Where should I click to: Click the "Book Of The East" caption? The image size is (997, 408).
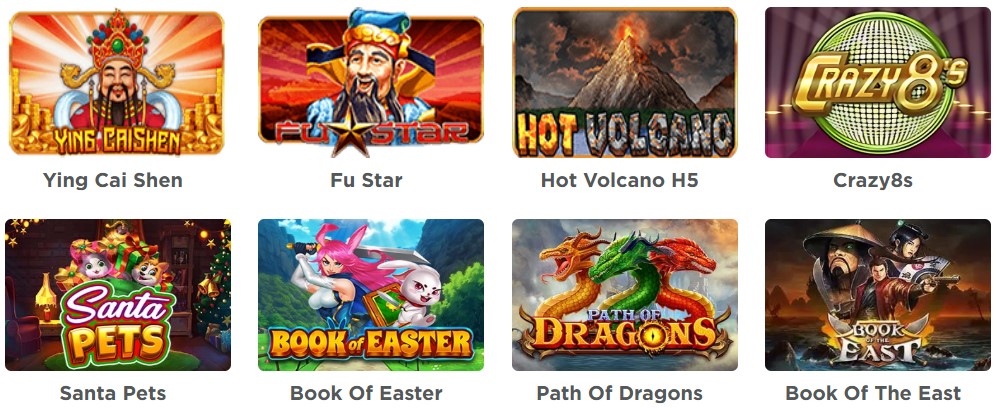[873, 393]
